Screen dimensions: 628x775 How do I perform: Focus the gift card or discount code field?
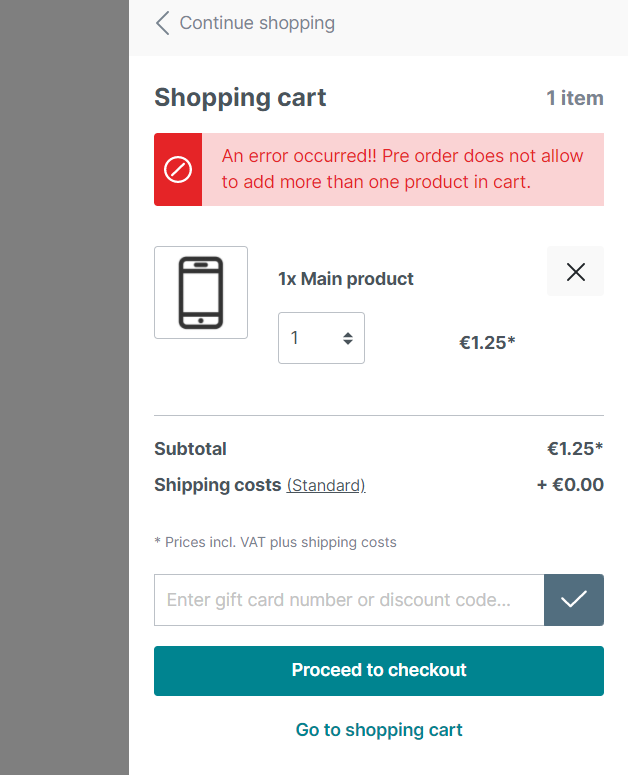coord(348,600)
